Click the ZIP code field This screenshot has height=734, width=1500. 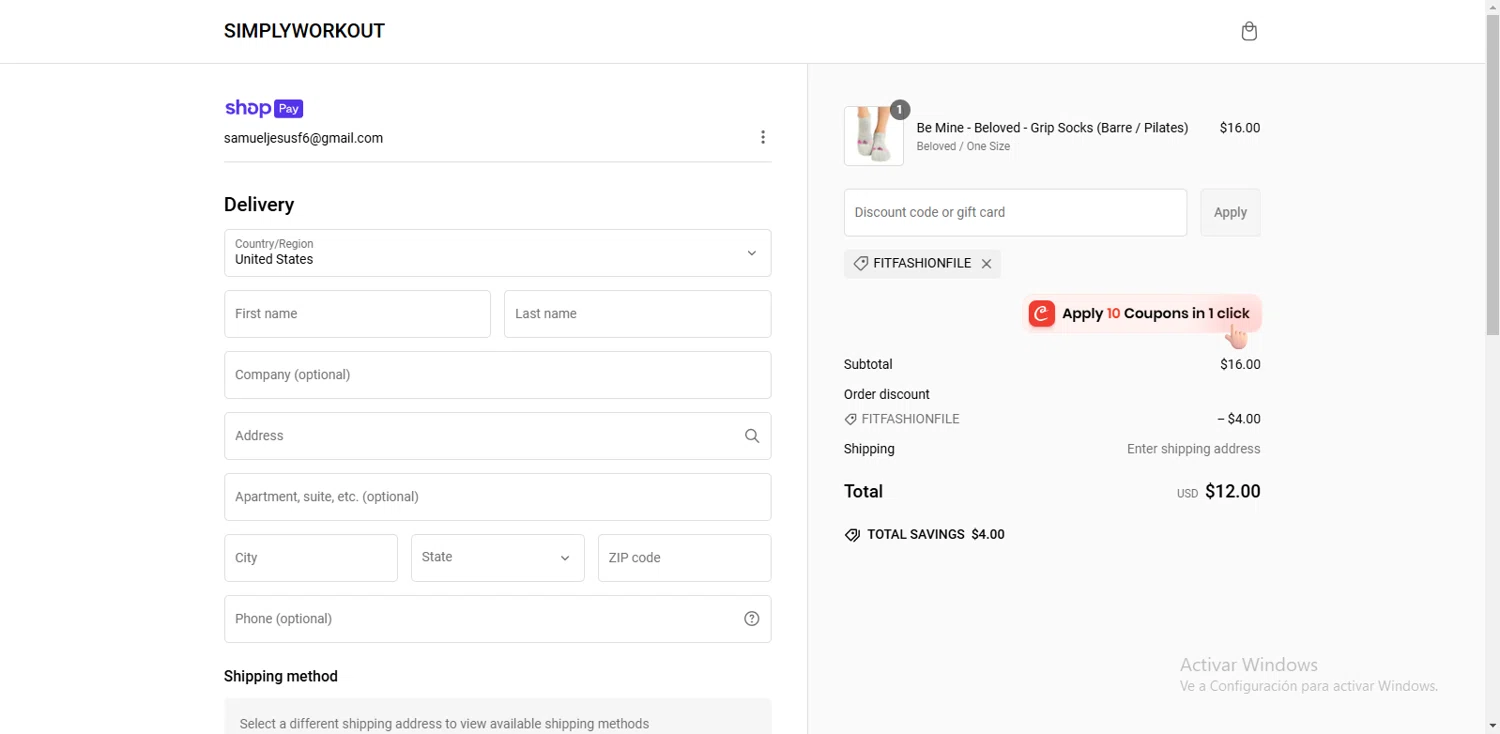(684, 558)
